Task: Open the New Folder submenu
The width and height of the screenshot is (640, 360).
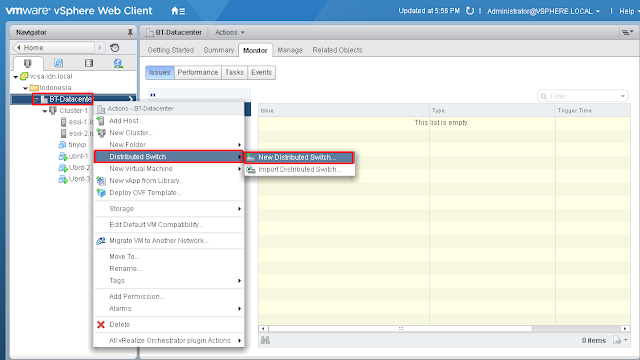Action: pos(169,144)
